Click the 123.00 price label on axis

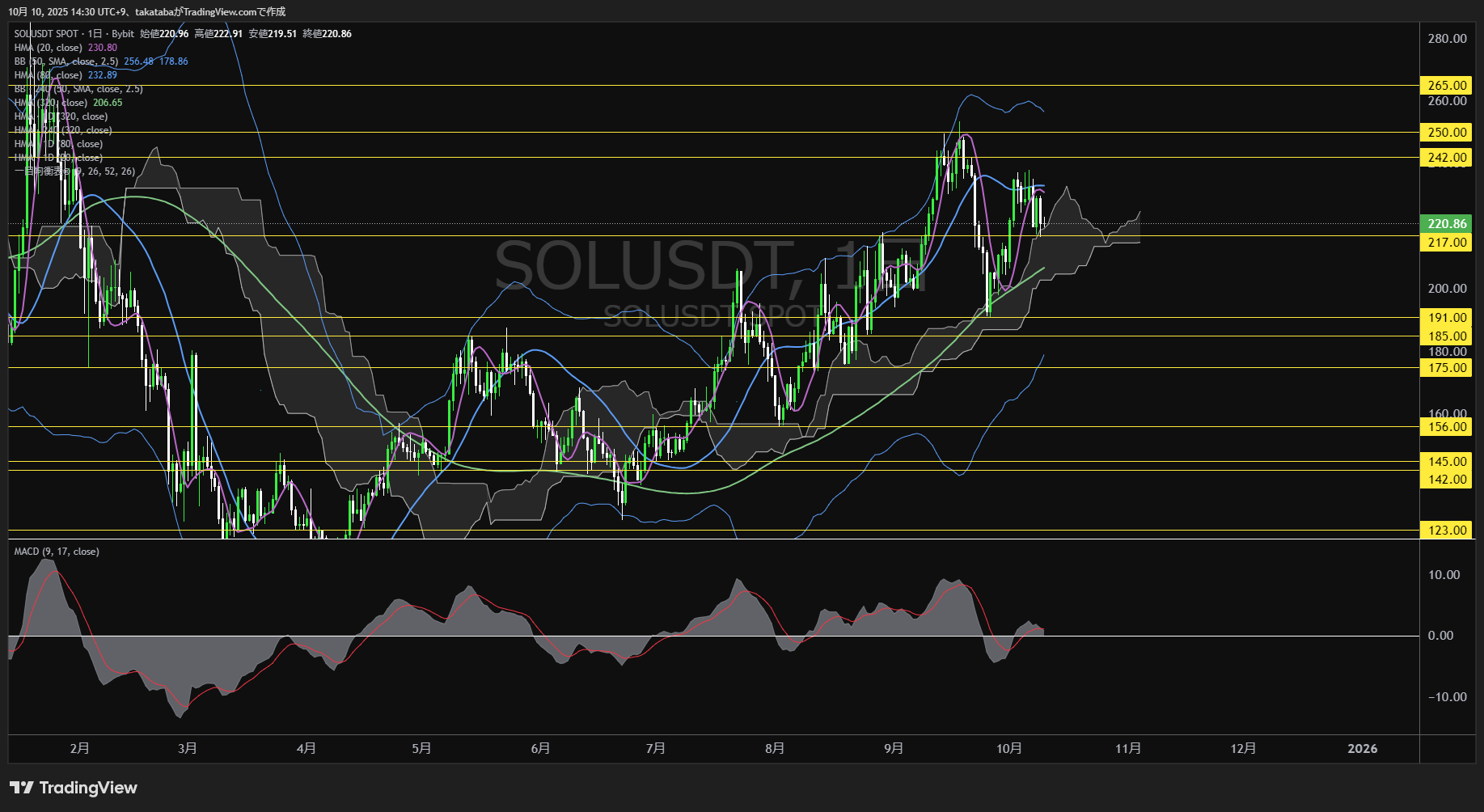click(x=1446, y=531)
